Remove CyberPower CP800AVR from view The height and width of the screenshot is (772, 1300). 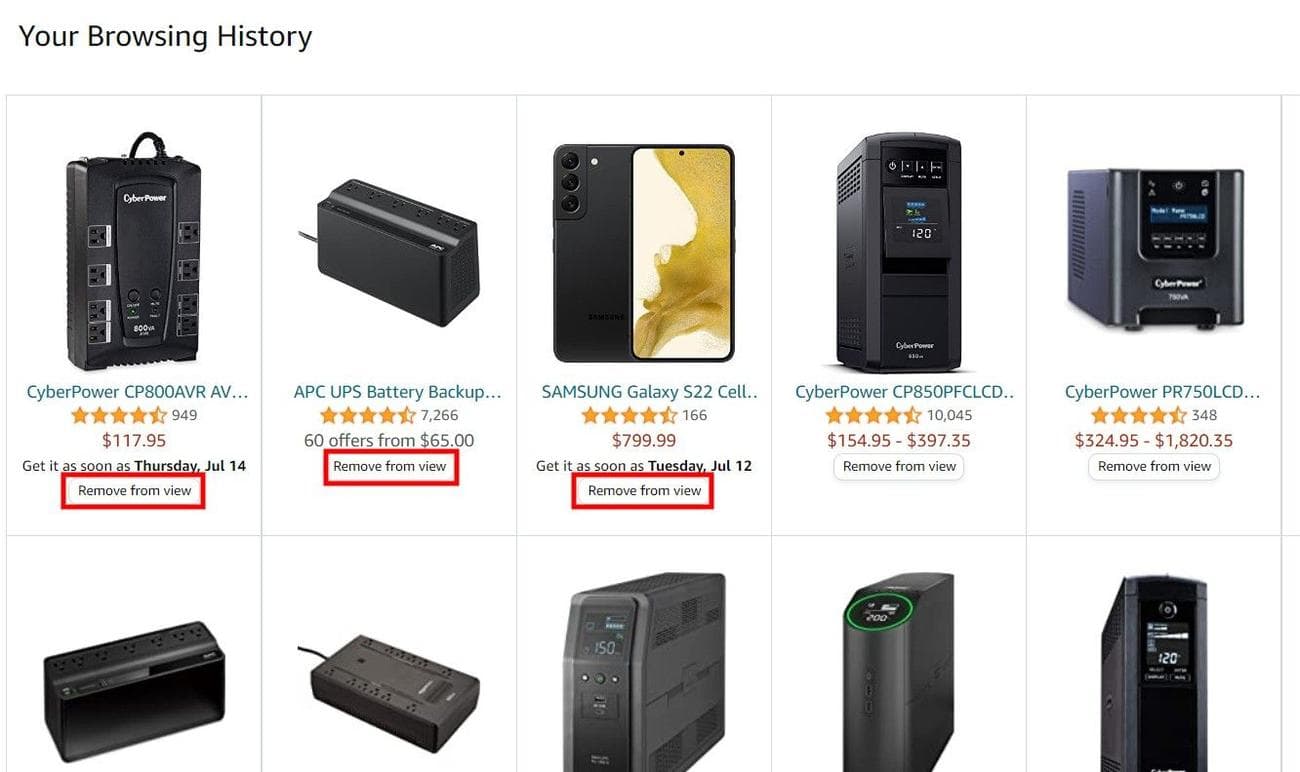[134, 491]
